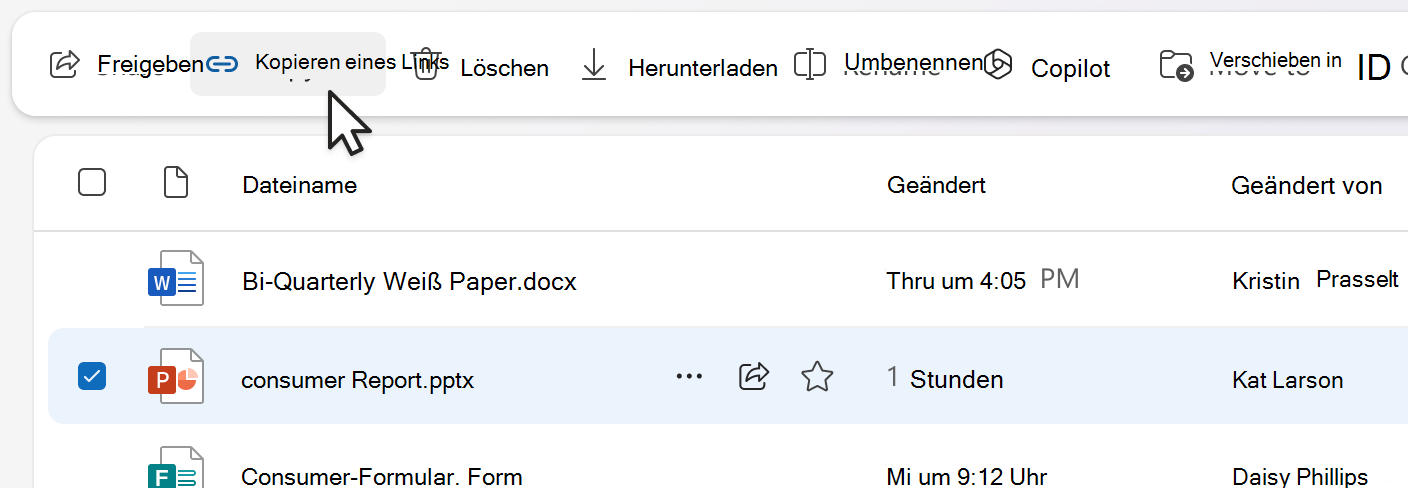The height and width of the screenshot is (488, 1408).
Task: Click the Forms icon of Consumer-Formular
Action: tap(176, 468)
